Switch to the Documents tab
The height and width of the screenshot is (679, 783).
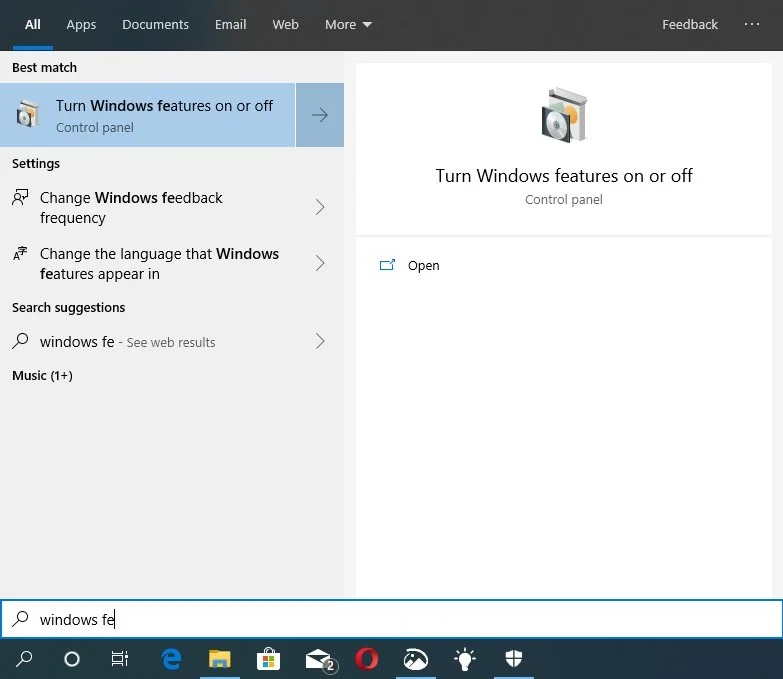click(155, 24)
